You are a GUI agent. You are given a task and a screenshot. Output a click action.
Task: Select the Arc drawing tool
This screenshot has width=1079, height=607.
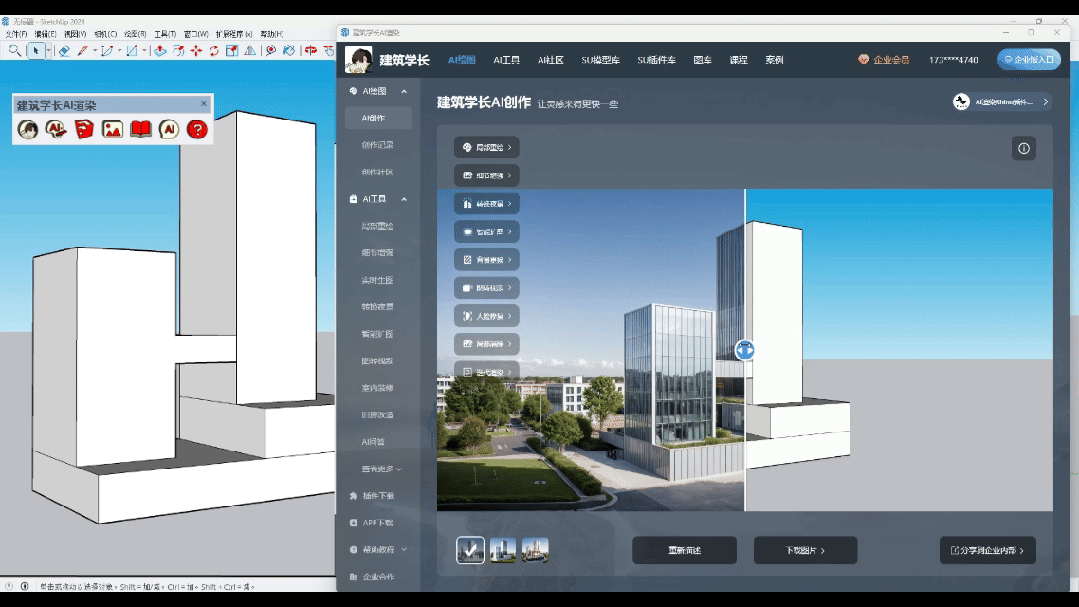(107, 50)
